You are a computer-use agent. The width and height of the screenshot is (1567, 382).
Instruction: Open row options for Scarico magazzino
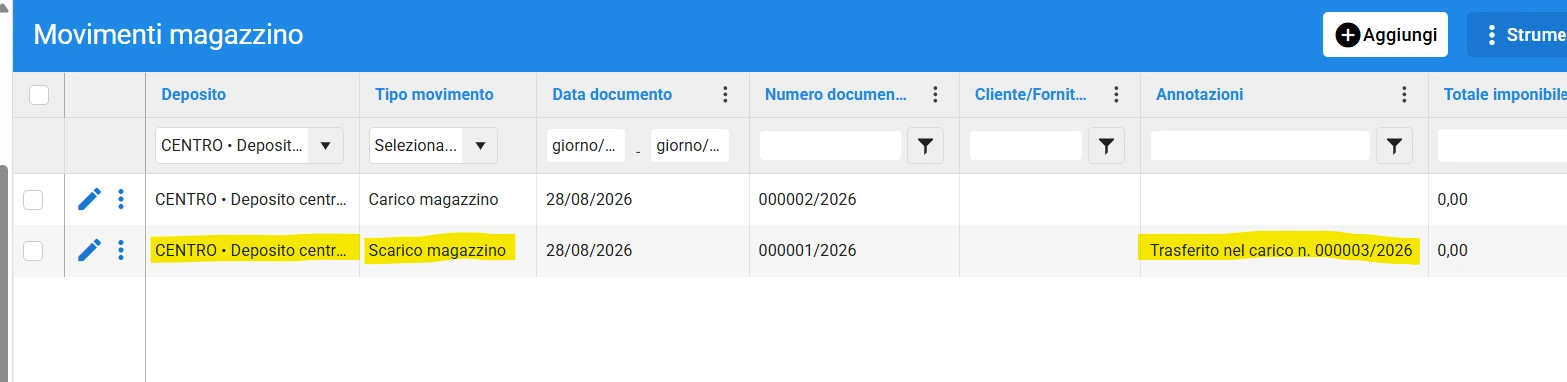coord(121,250)
